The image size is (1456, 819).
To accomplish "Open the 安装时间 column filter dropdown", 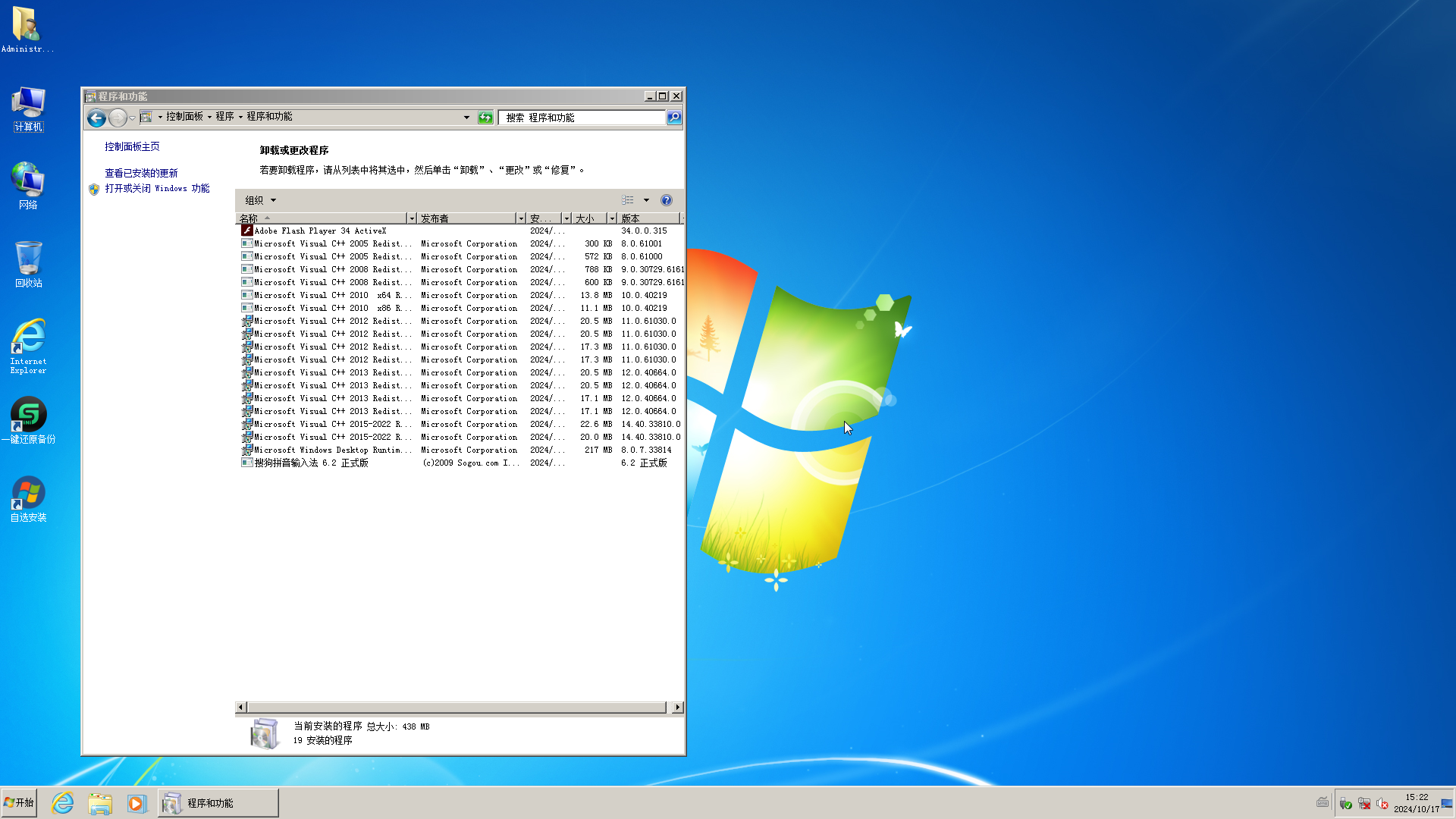I will click(566, 218).
